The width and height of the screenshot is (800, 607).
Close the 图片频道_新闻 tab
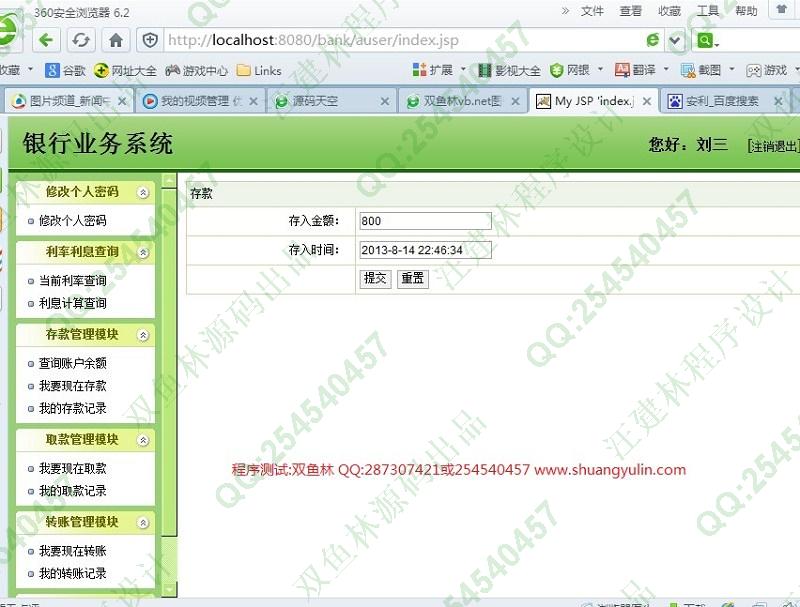pos(122,102)
